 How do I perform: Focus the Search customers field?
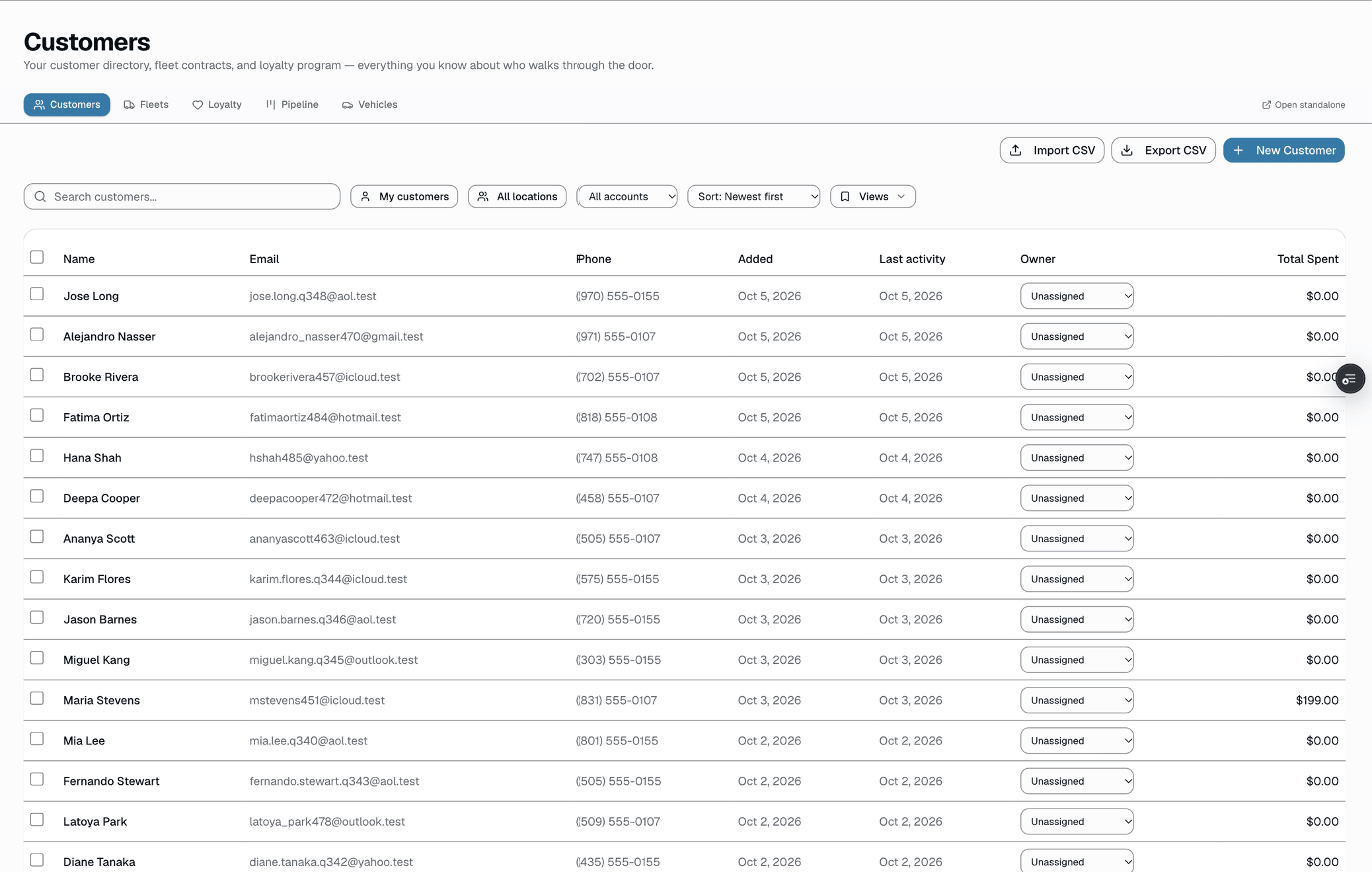[182, 196]
